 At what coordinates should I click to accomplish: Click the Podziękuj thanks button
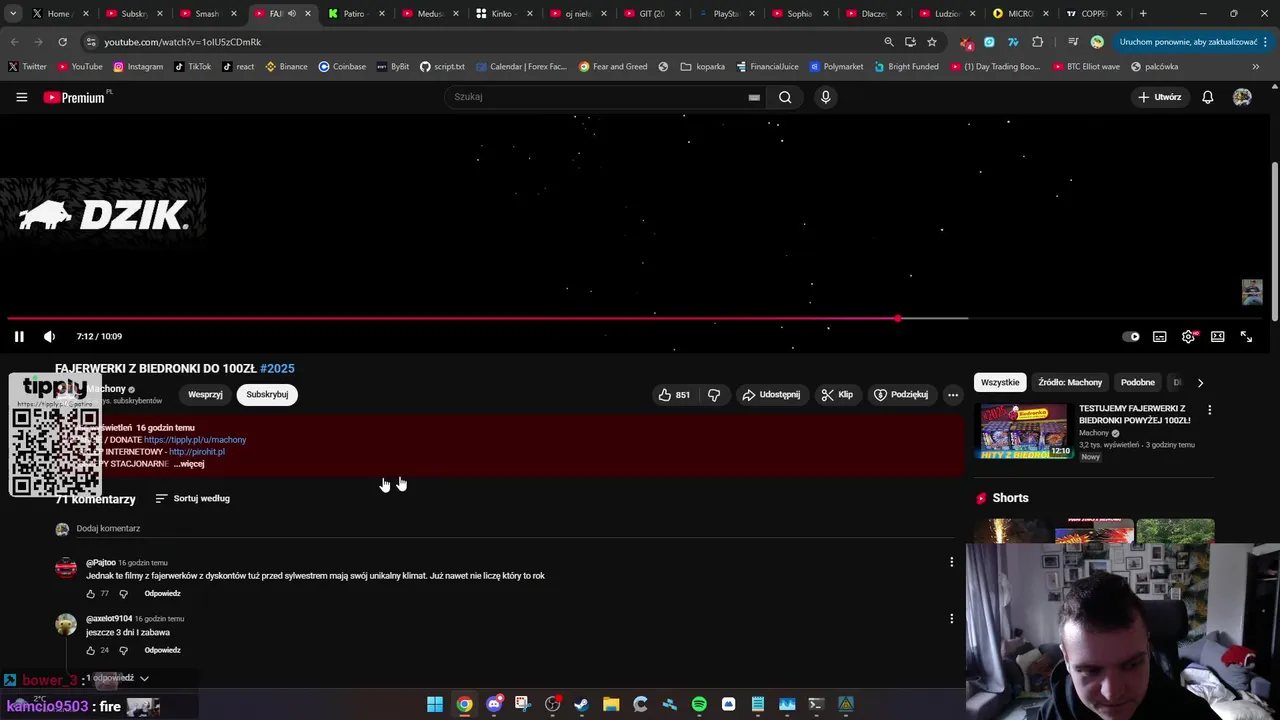click(x=901, y=395)
